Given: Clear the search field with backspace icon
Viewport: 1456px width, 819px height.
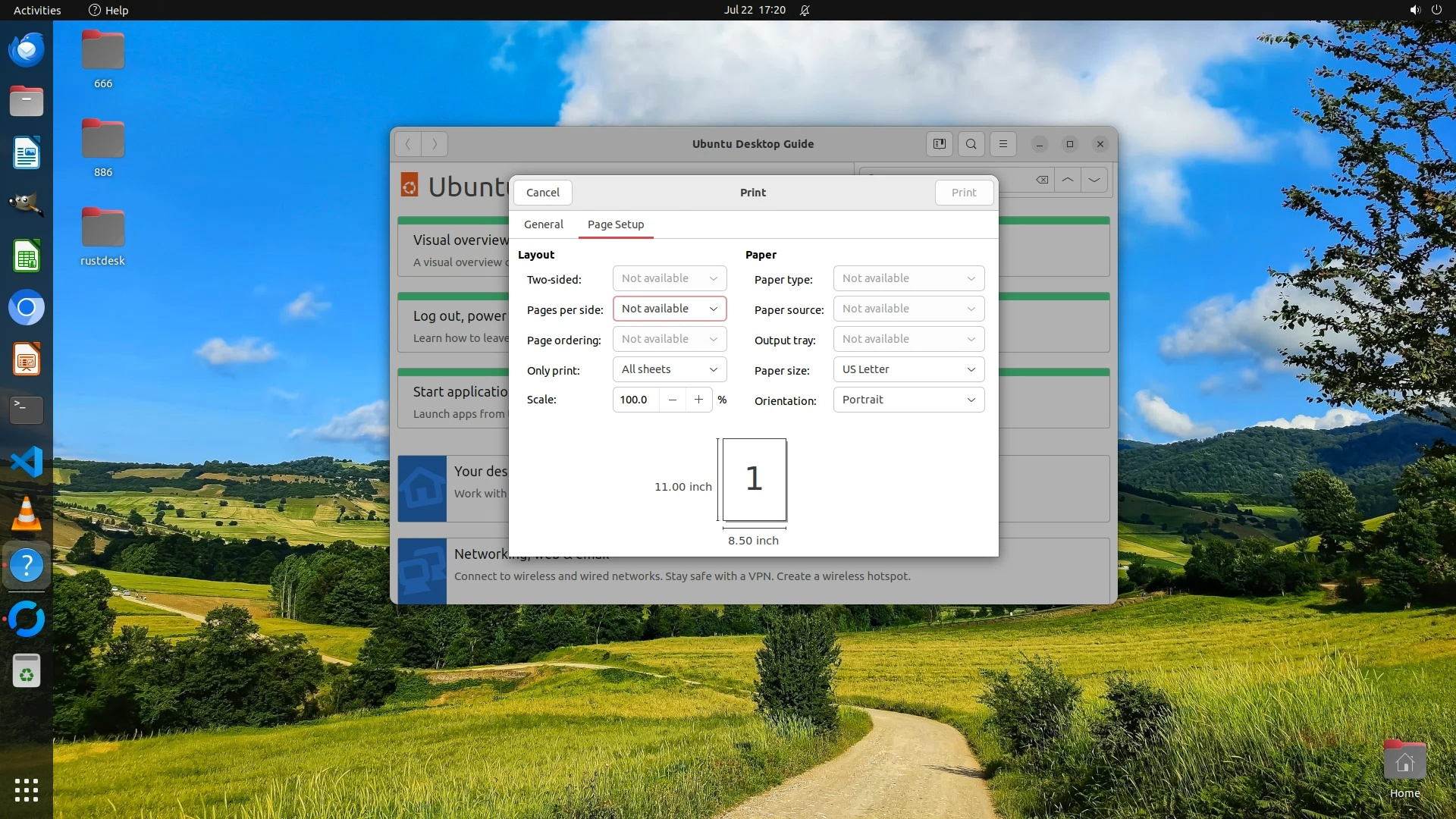Looking at the screenshot, I should click(1042, 180).
